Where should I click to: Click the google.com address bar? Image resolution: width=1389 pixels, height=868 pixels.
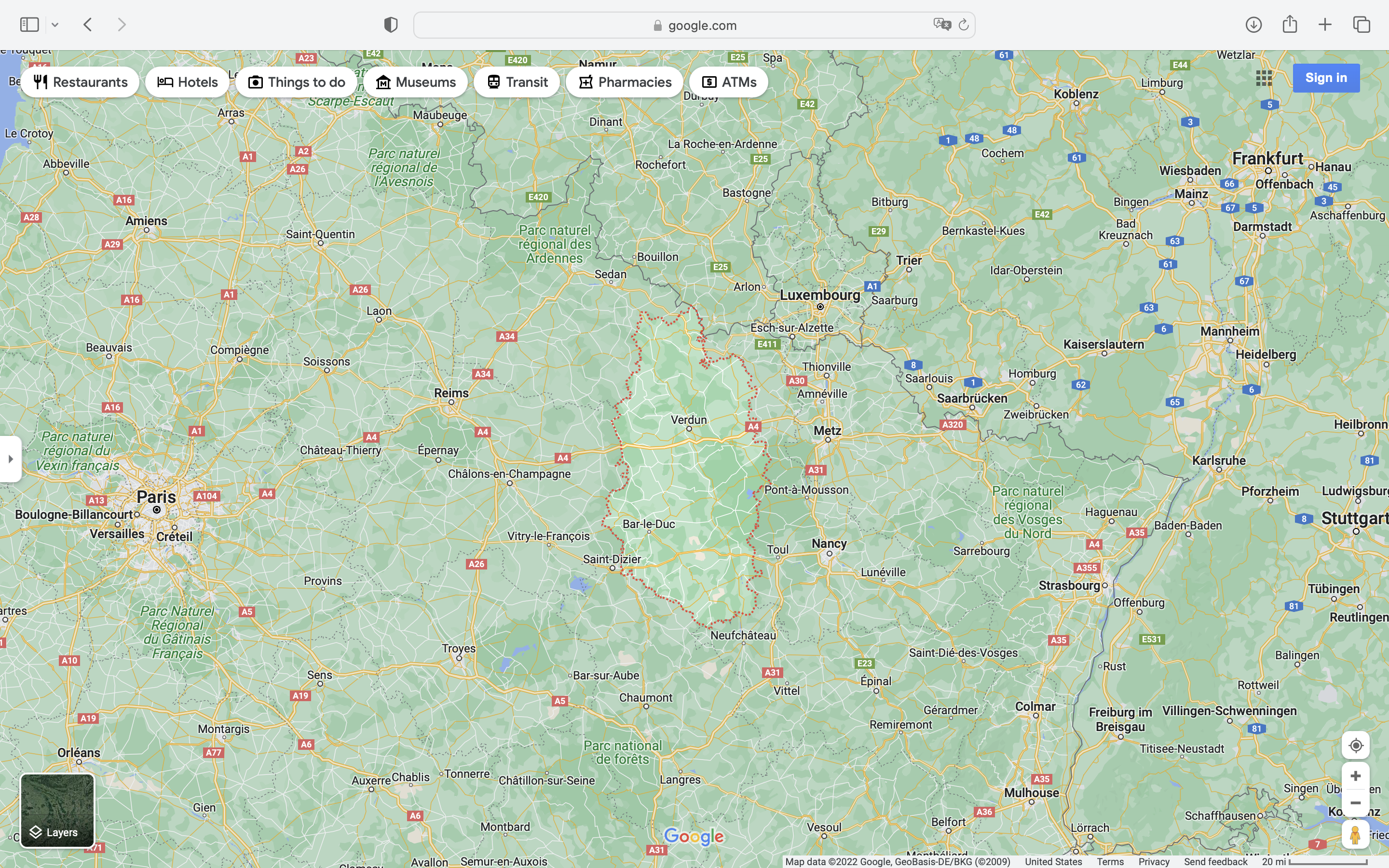[x=694, y=25]
